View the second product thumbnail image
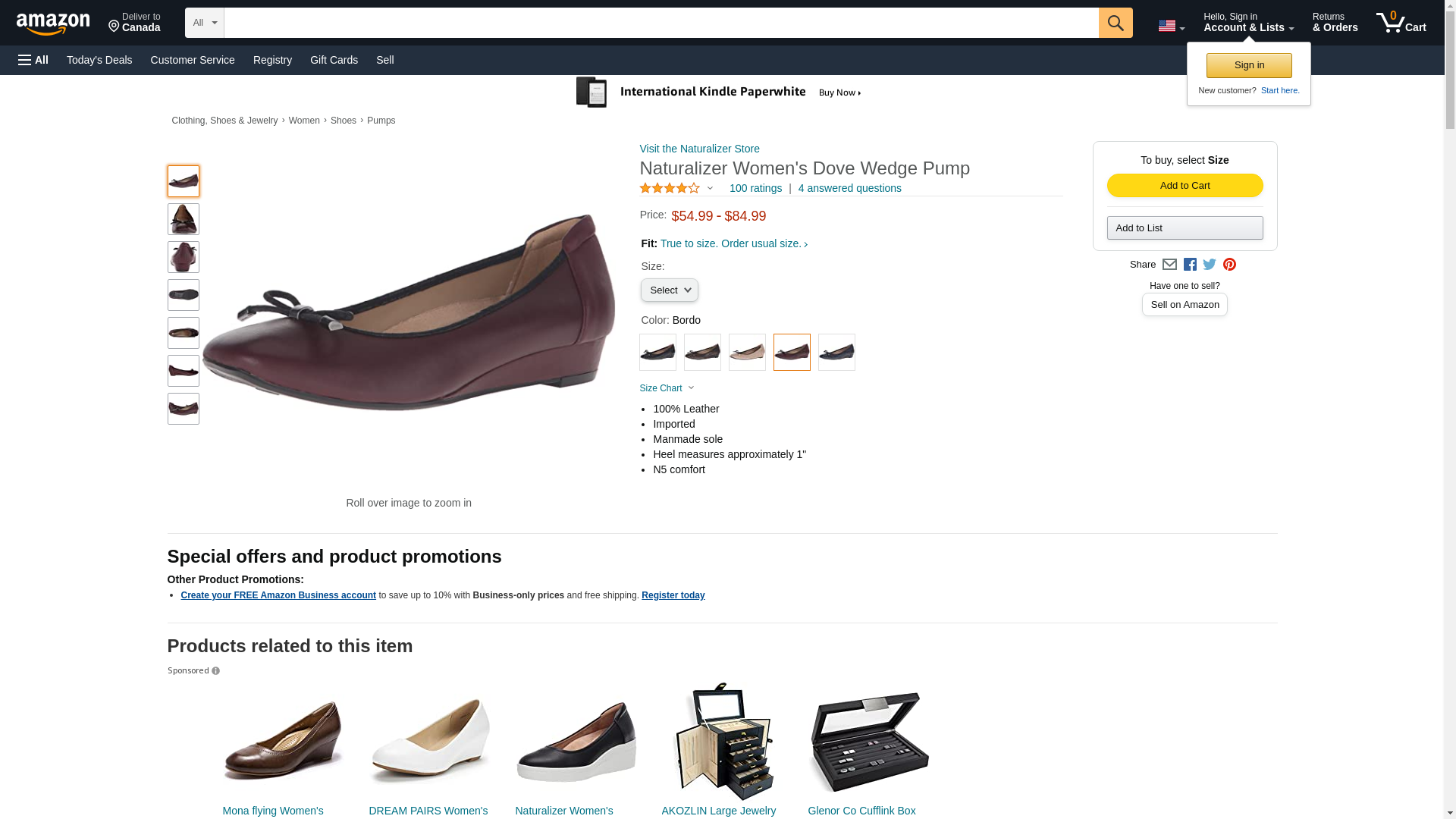This screenshot has width=1456, height=819. point(184,219)
